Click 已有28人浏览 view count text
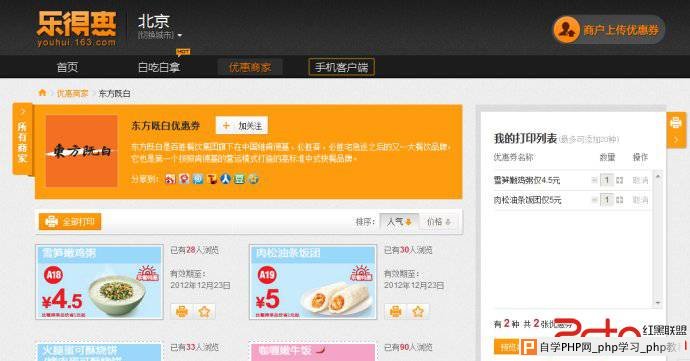The image size is (690, 361). point(195,250)
